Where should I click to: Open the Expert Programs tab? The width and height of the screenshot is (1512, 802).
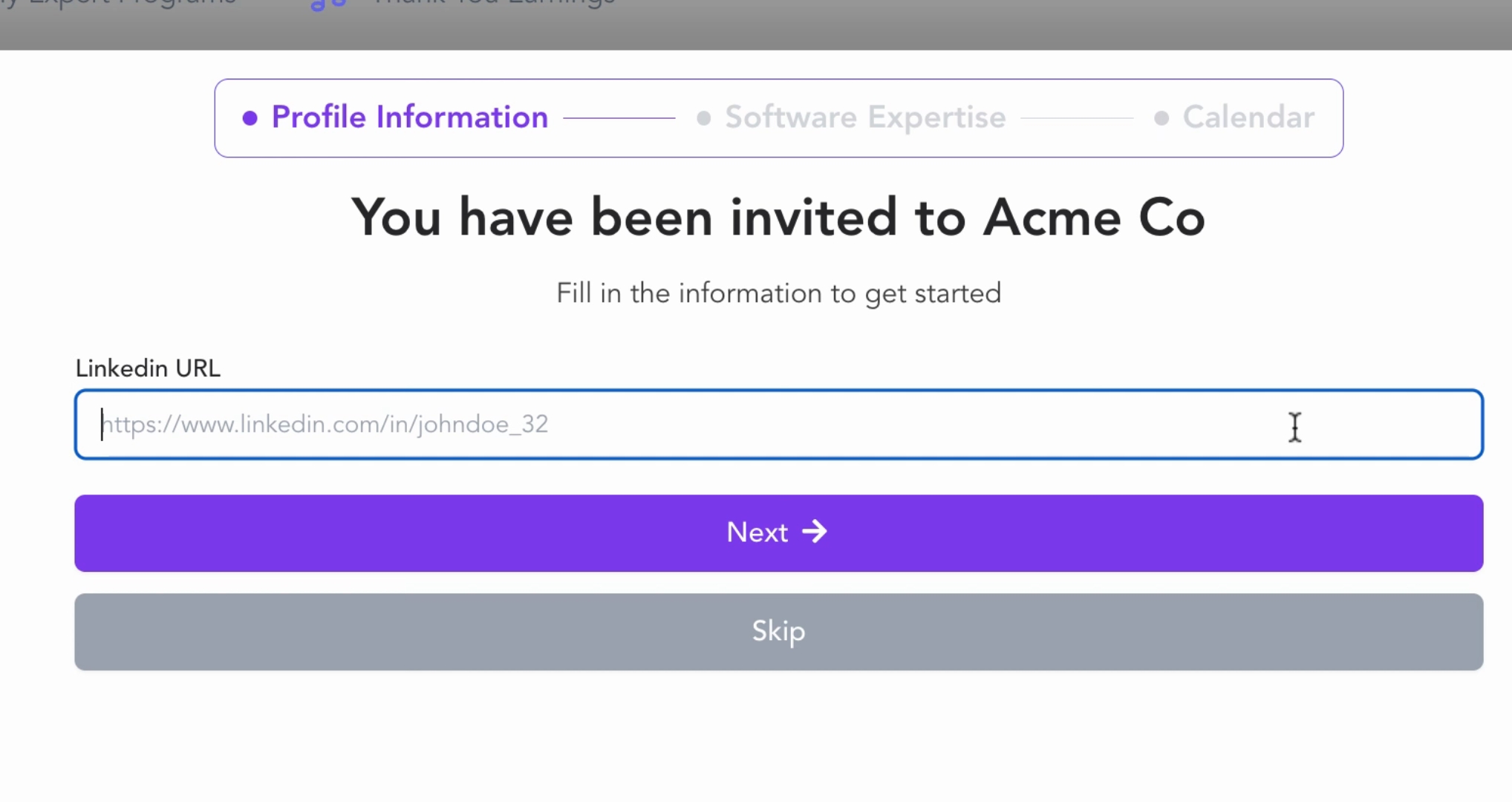click(126, 4)
